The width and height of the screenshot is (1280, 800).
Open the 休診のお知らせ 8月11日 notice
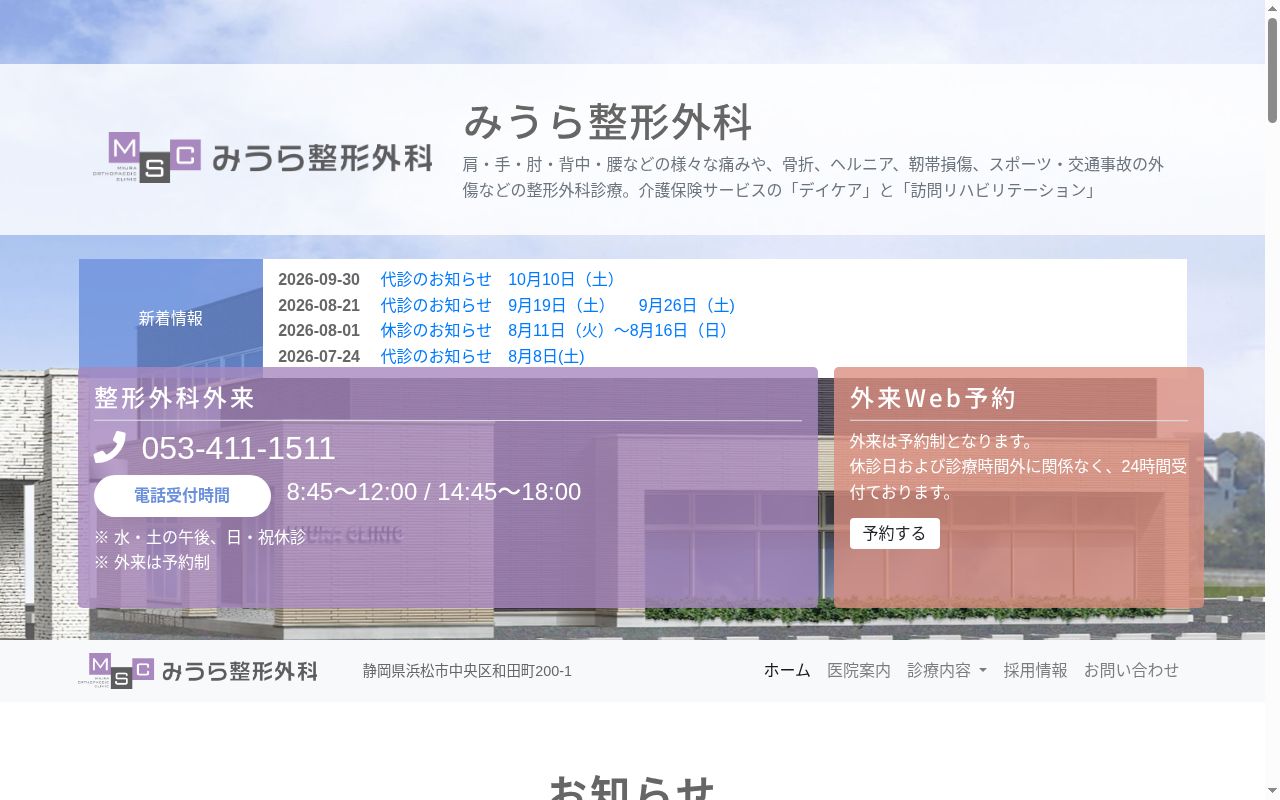557,330
